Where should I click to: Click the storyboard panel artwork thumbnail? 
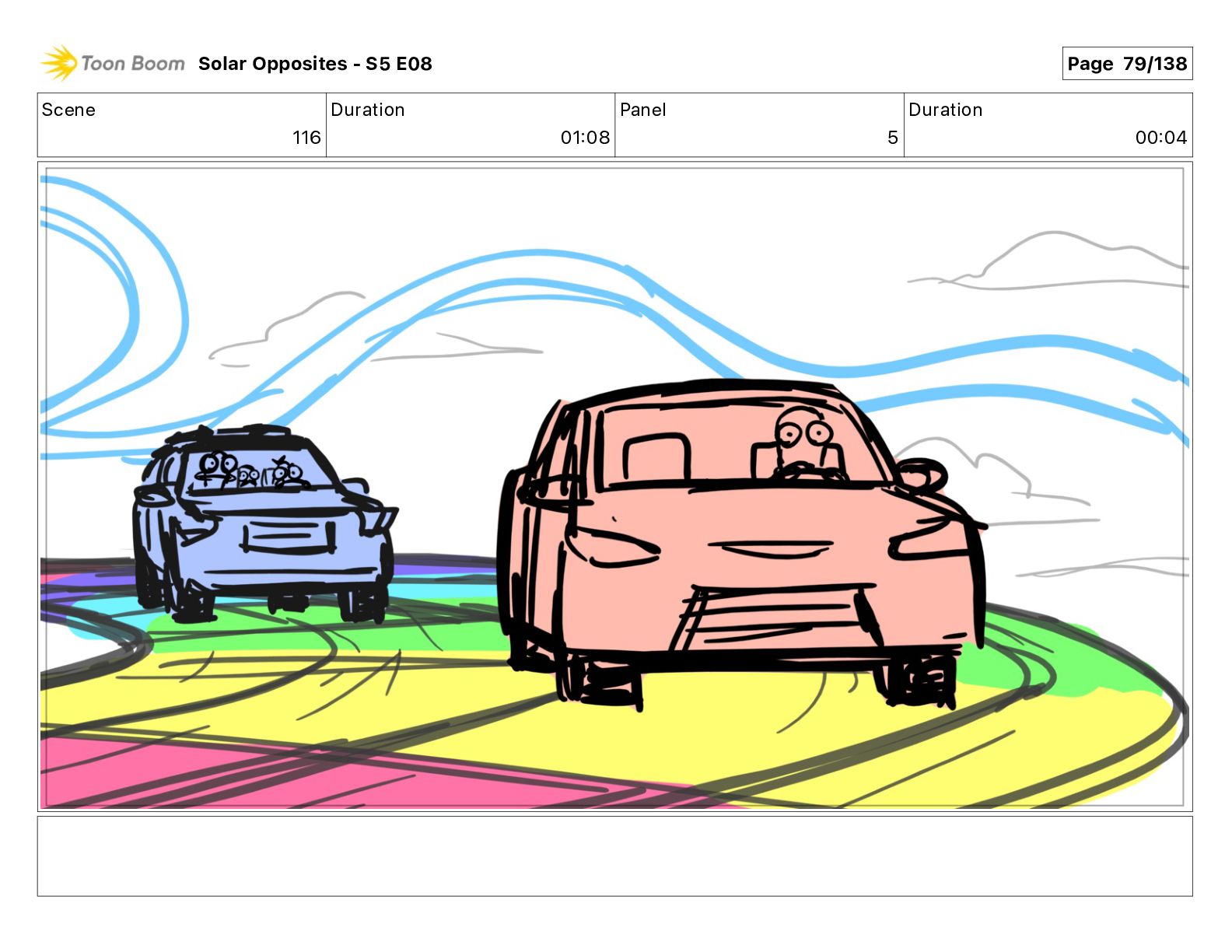click(614, 487)
